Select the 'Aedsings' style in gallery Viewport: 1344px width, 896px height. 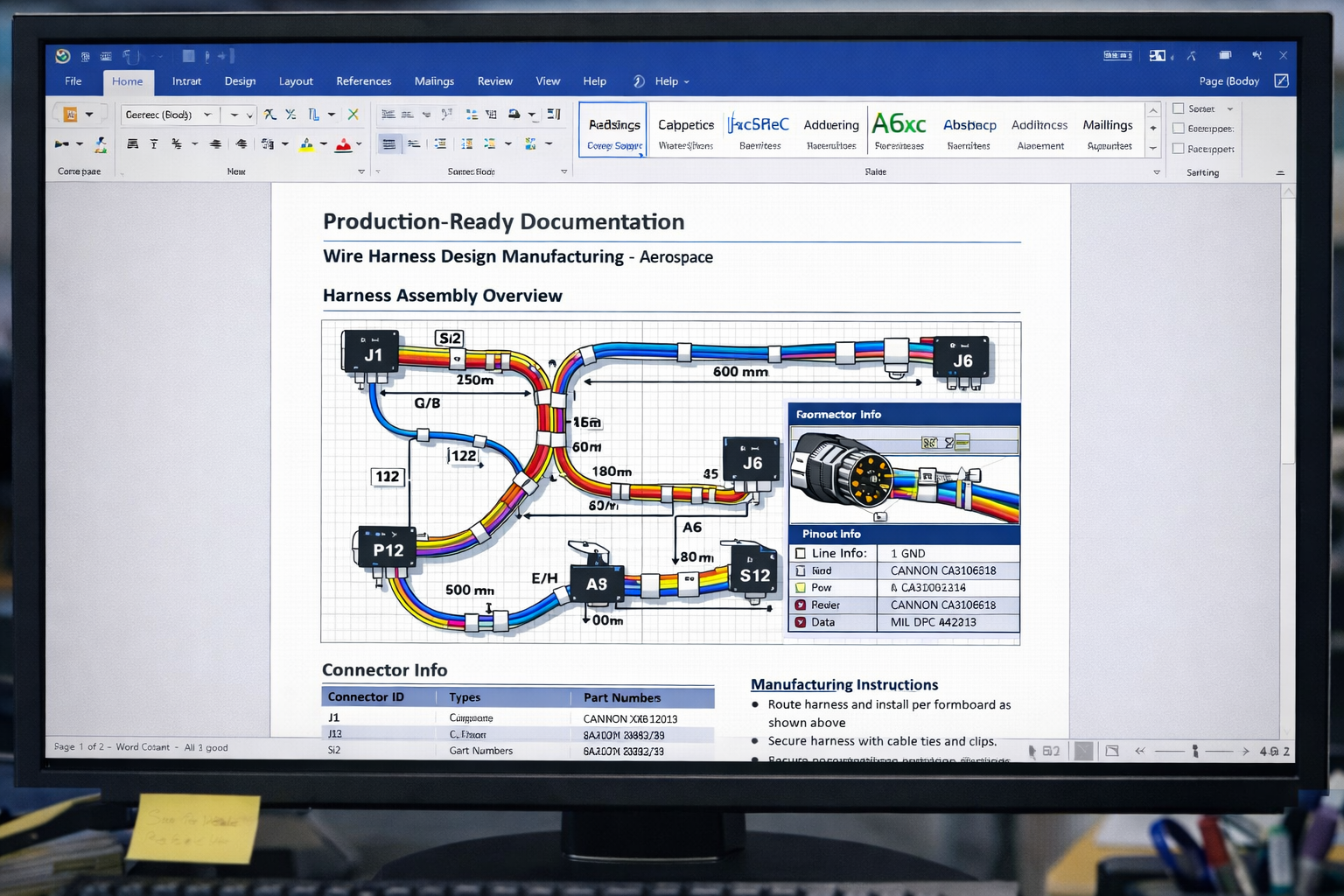(x=613, y=130)
